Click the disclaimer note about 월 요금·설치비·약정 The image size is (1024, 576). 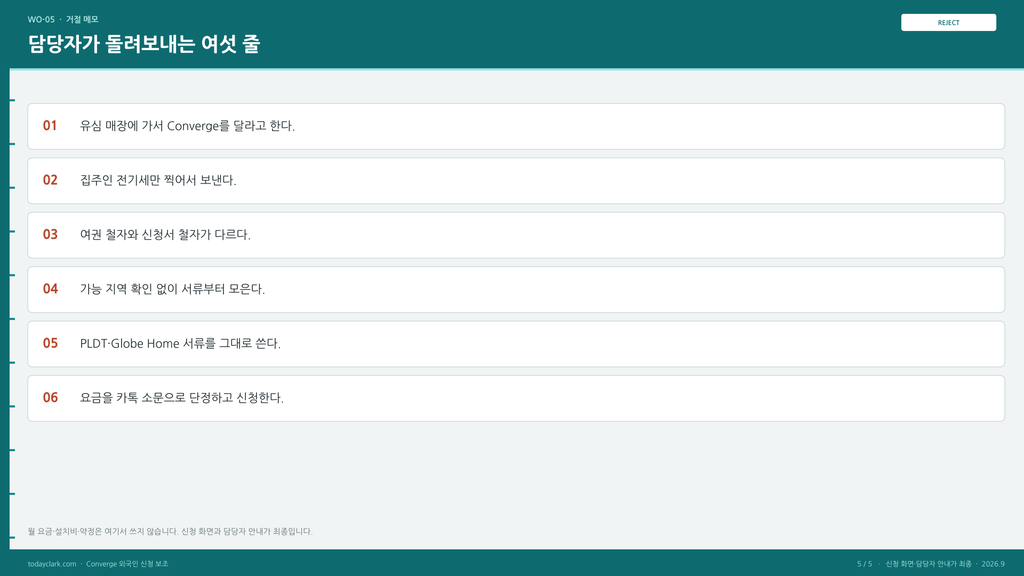click(x=170, y=532)
